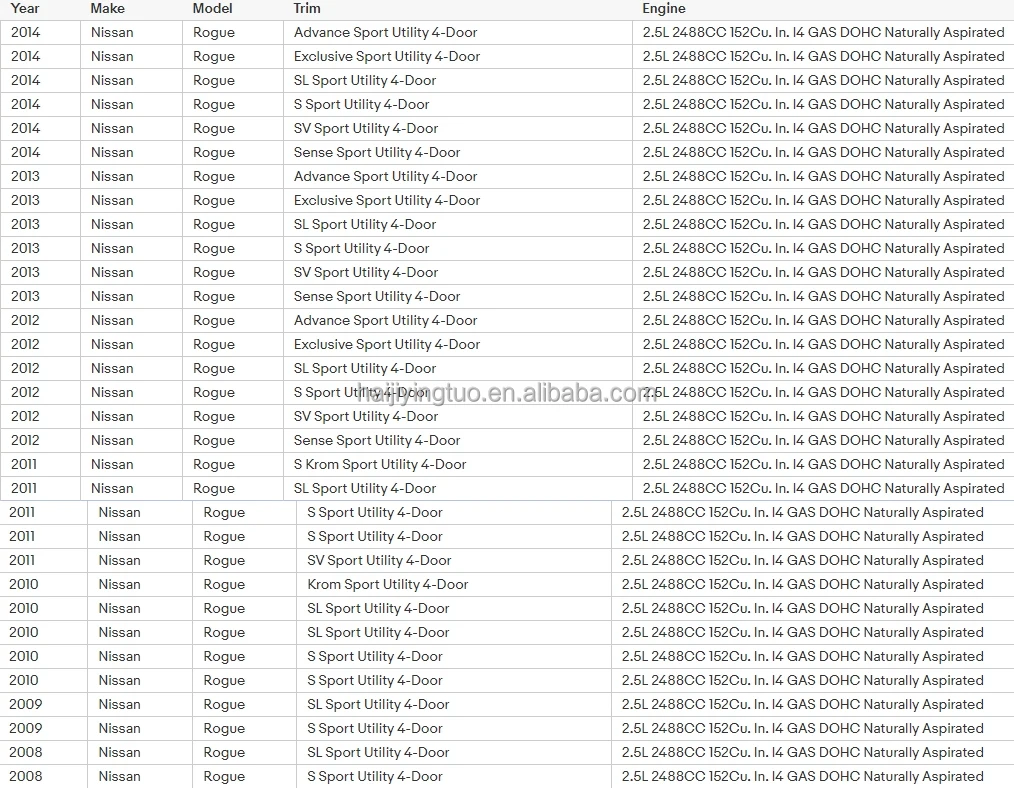Click engine cell in 2011 SV row

click(812, 560)
